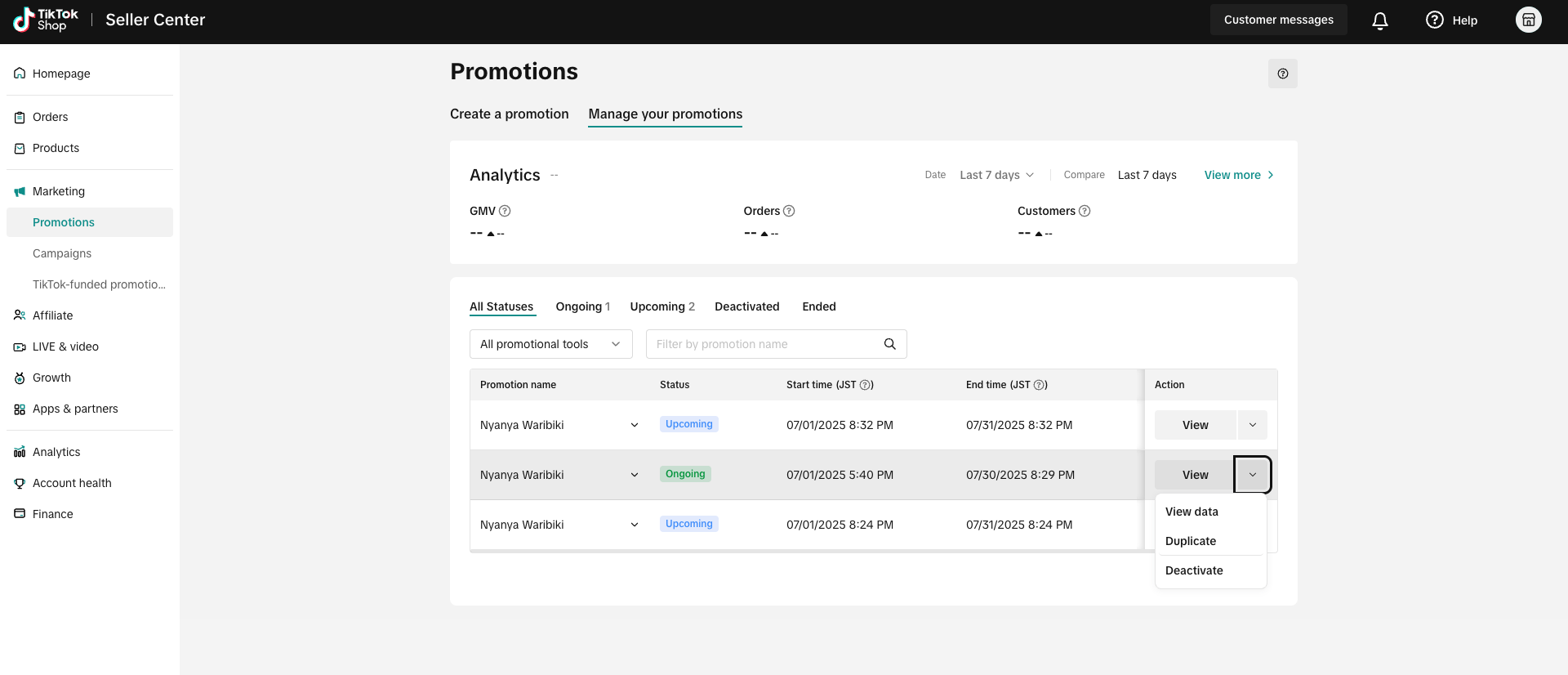The height and width of the screenshot is (675, 1568).
Task: Open Account health in sidebar
Action: (90, 483)
